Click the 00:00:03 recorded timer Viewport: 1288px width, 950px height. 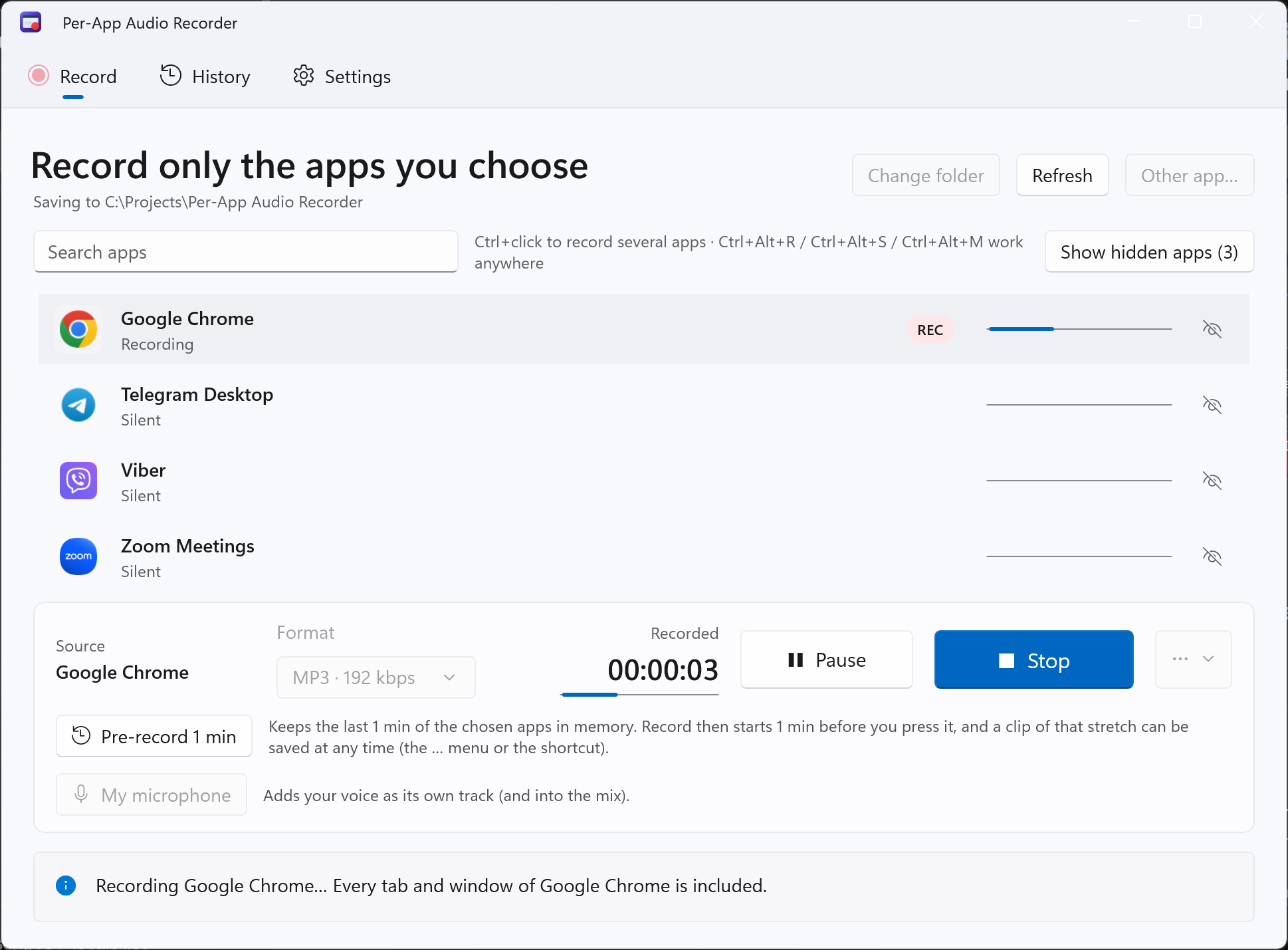(663, 669)
